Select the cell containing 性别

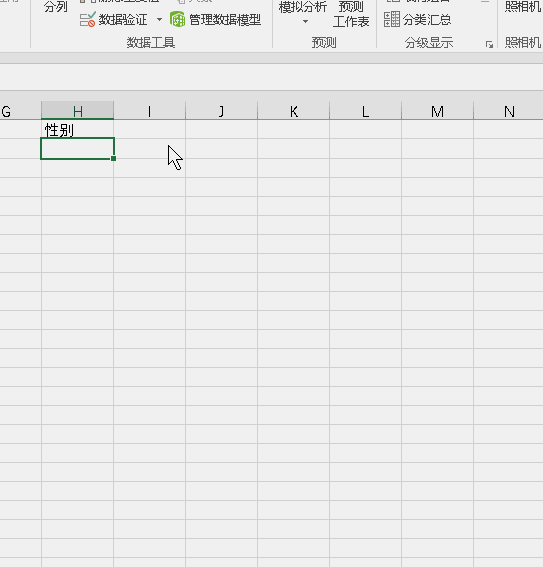pyautogui.click(x=78, y=129)
